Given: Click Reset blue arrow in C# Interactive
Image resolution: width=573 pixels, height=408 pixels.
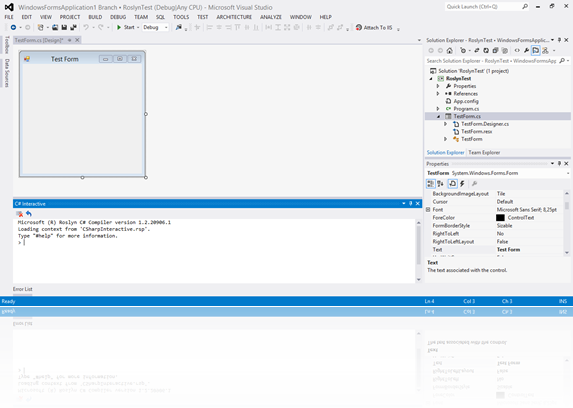Looking at the screenshot, I should pos(29,214).
